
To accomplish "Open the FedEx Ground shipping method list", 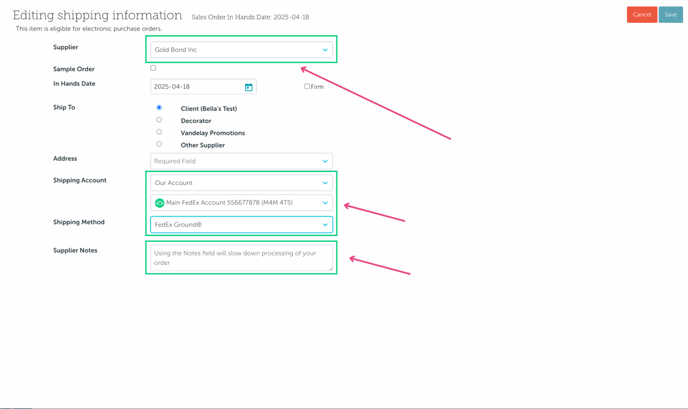I will (240, 225).
